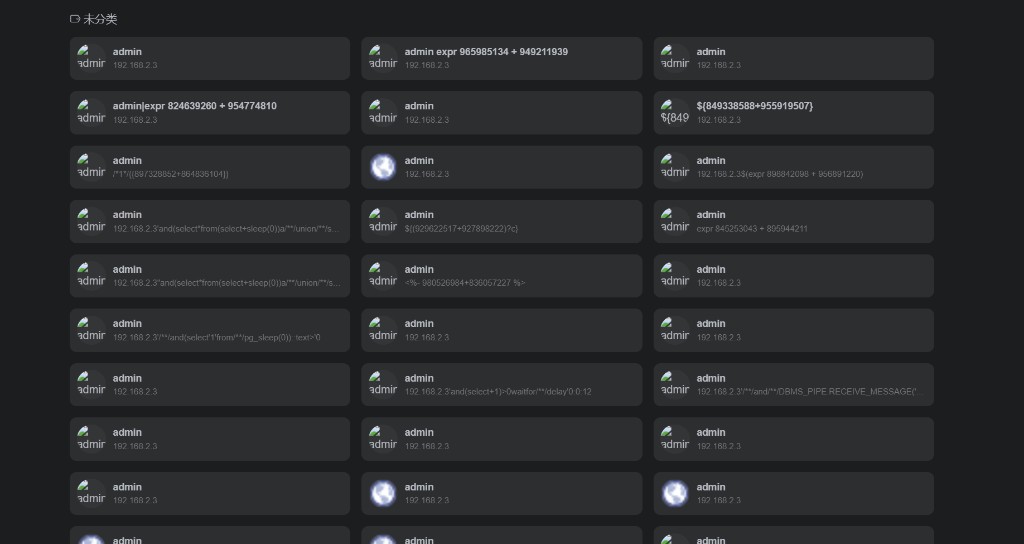Open the card mentioning DBMS_PIPE.RECEIVE_MESSAGE

(x=793, y=384)
